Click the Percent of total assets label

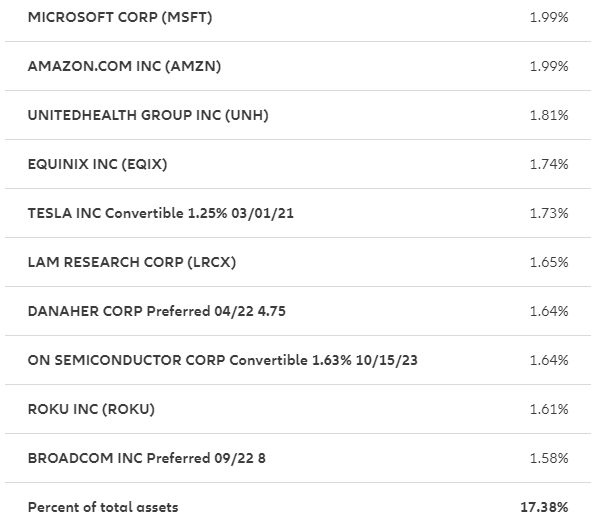pos(103,507)
